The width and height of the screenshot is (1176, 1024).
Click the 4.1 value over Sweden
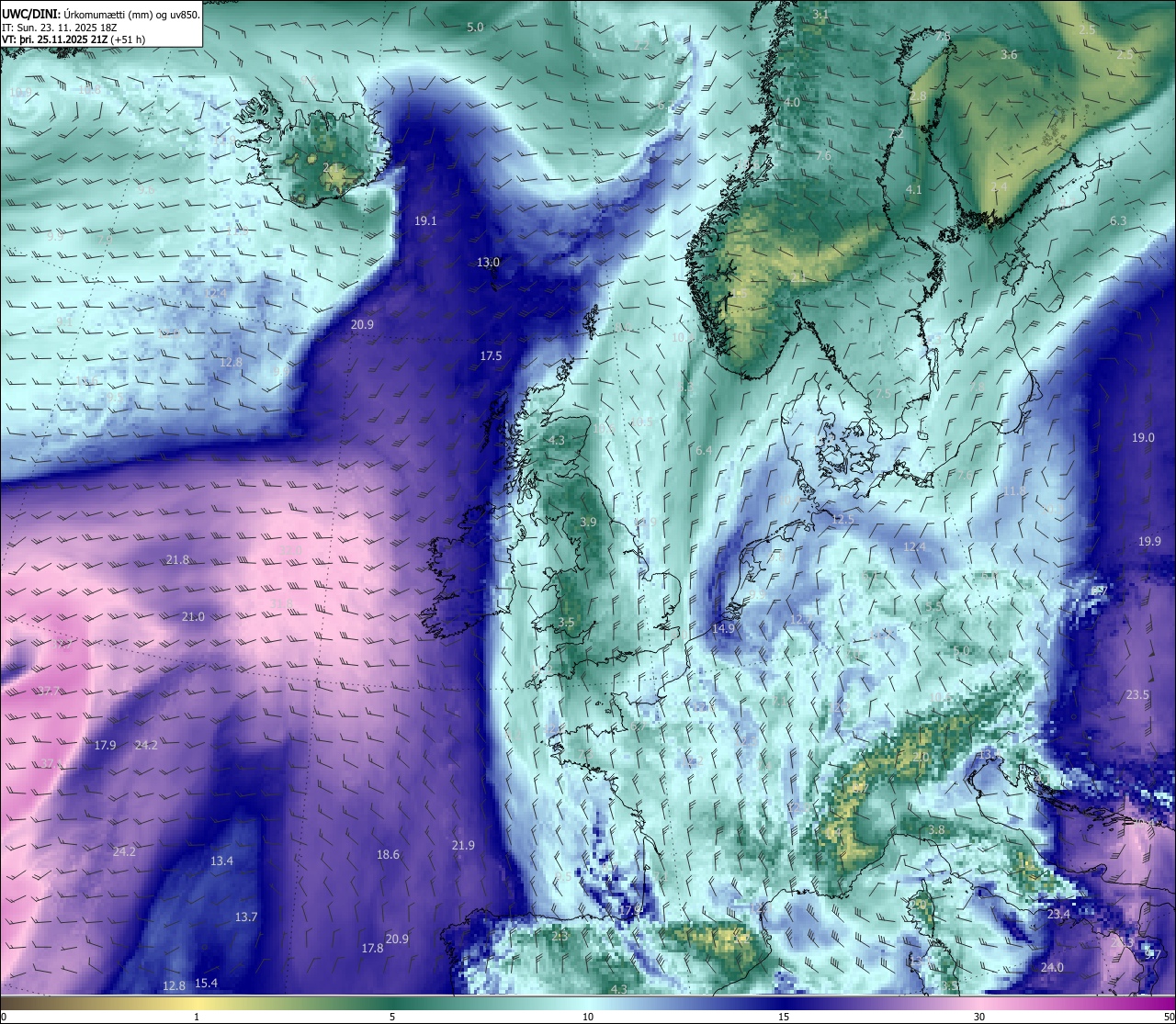[913, 190]
